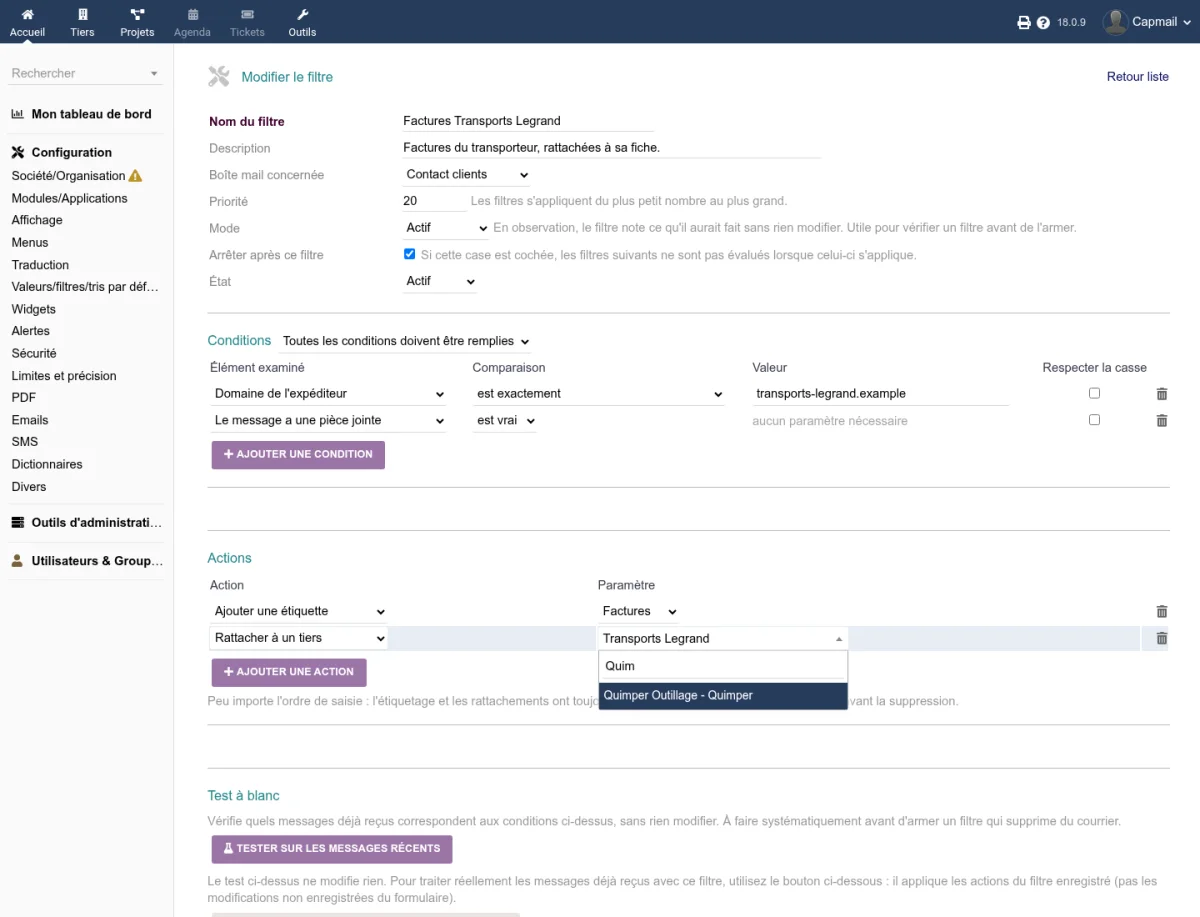Delete the Rattacher à un tiers action
This screenshot has height=917, width=1200.
(x=1161, y=638)
